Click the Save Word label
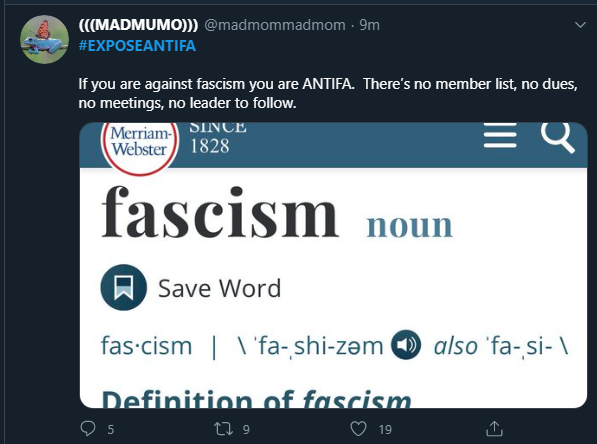The width and height of the screenshot is (597, 444). [x=219, y=288]
